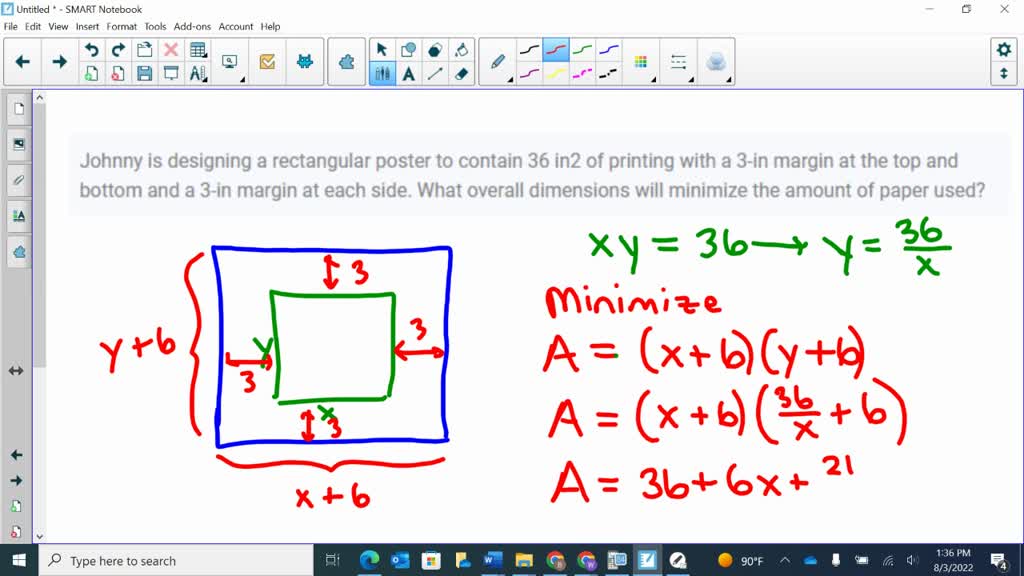Screen dimensions: 1024x576
Task: Insert a table
Action: pyautogui.click(x=196, y=50)
